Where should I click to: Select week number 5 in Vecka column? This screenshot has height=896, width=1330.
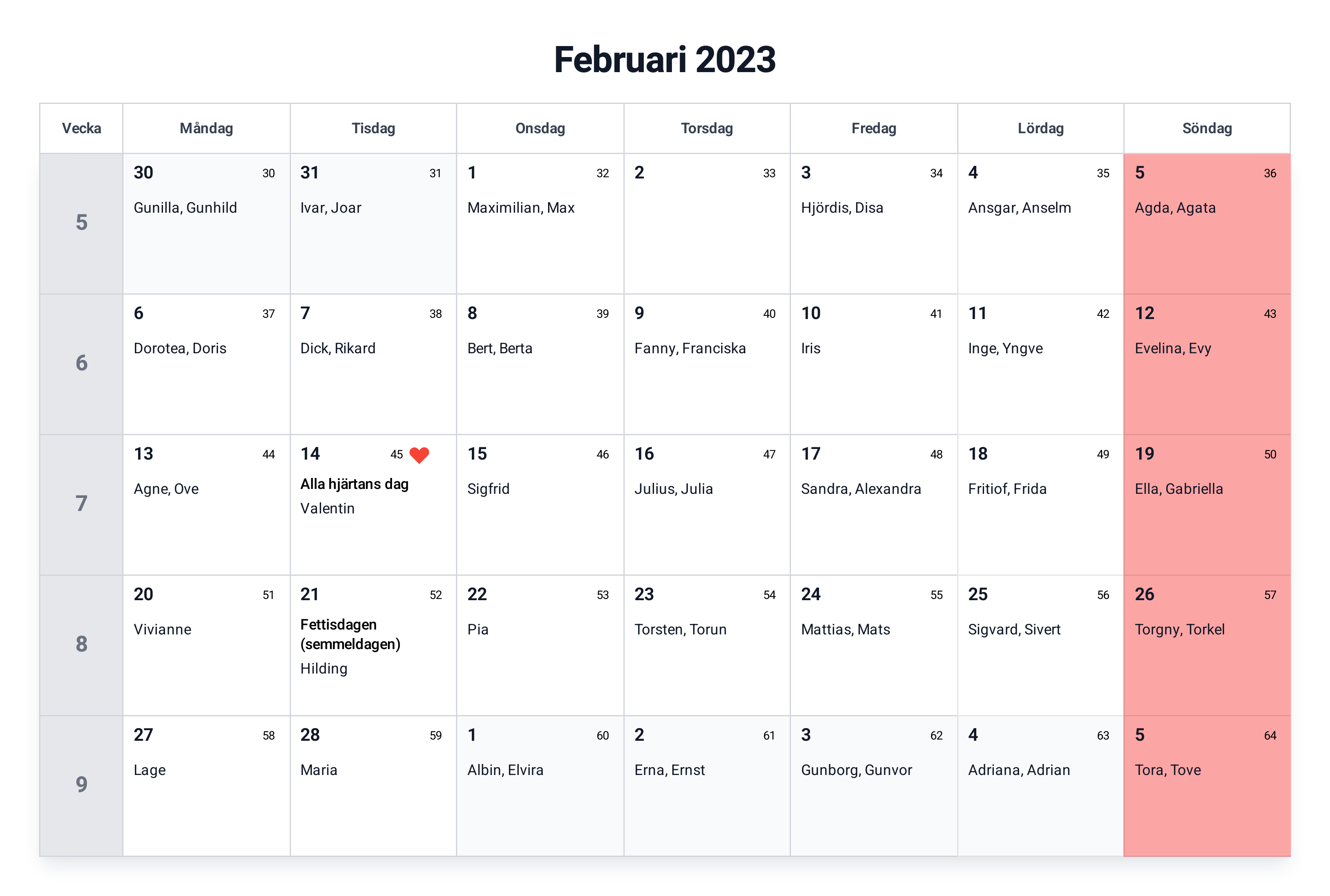pyautogui.click(x=81, y=223)
